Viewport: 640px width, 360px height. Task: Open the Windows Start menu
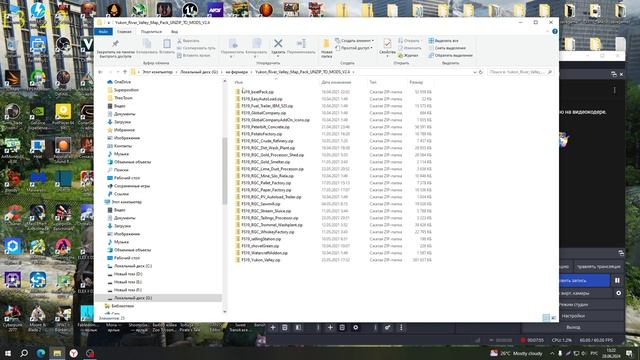pyautogui.click(x=8, y=353)
